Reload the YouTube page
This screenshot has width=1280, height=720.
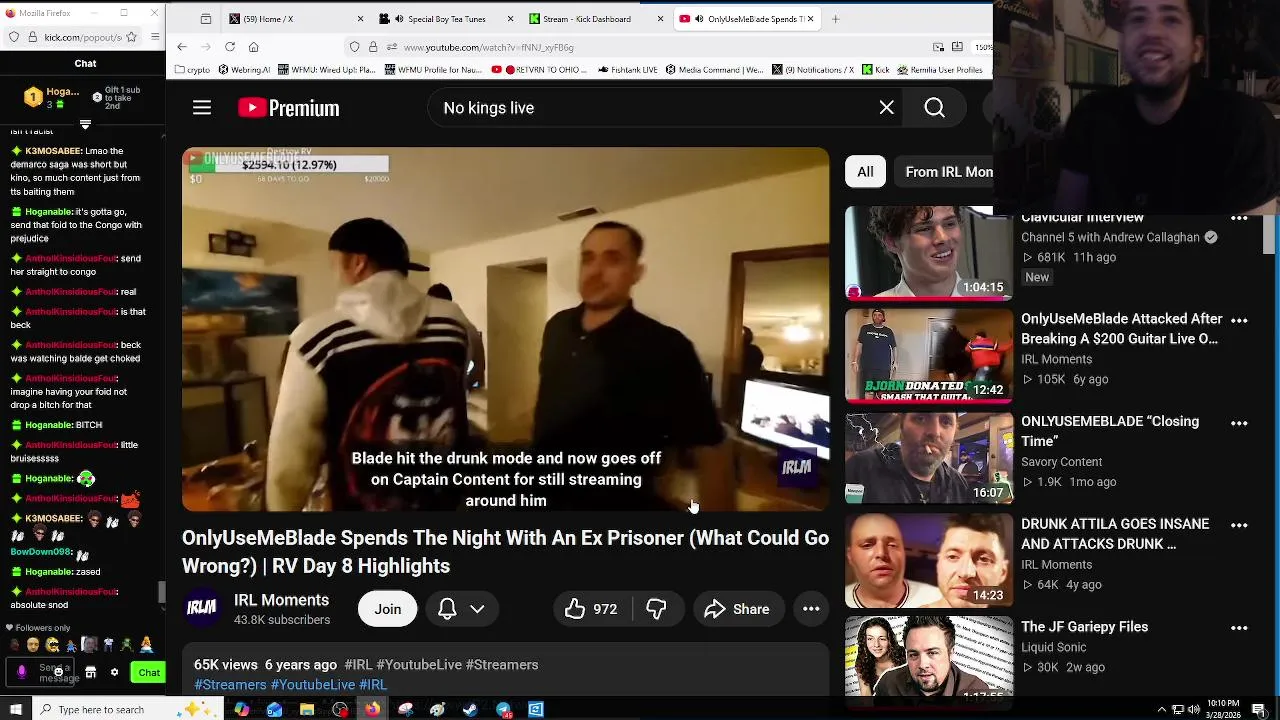230,47
